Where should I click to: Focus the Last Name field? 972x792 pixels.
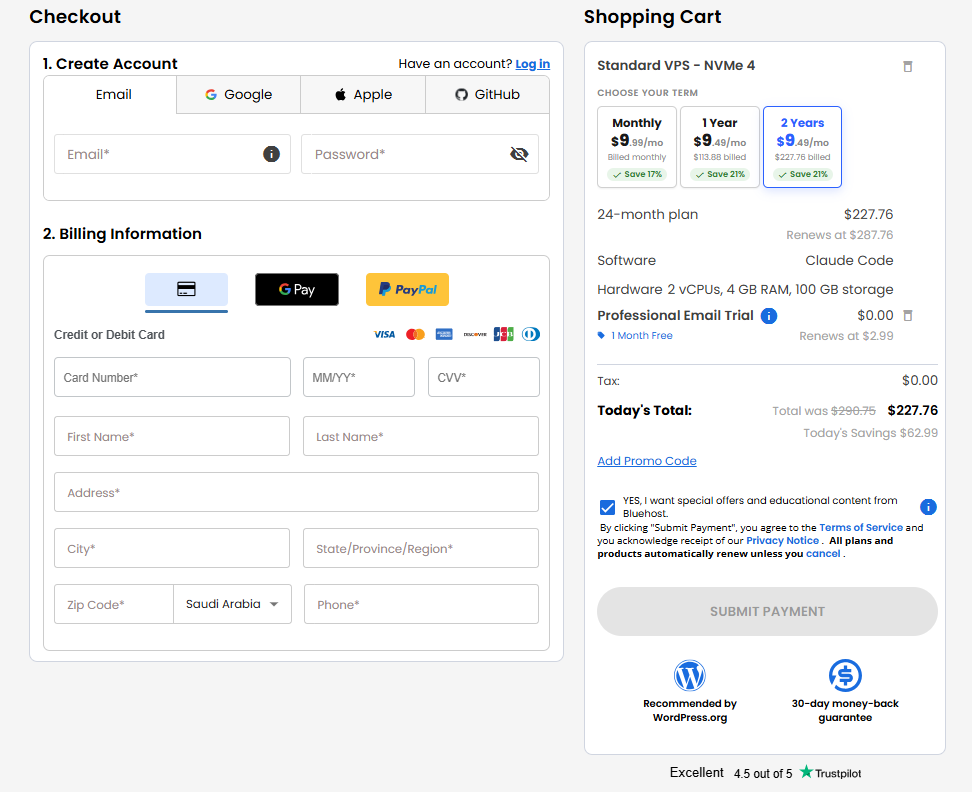click(421, 436)
